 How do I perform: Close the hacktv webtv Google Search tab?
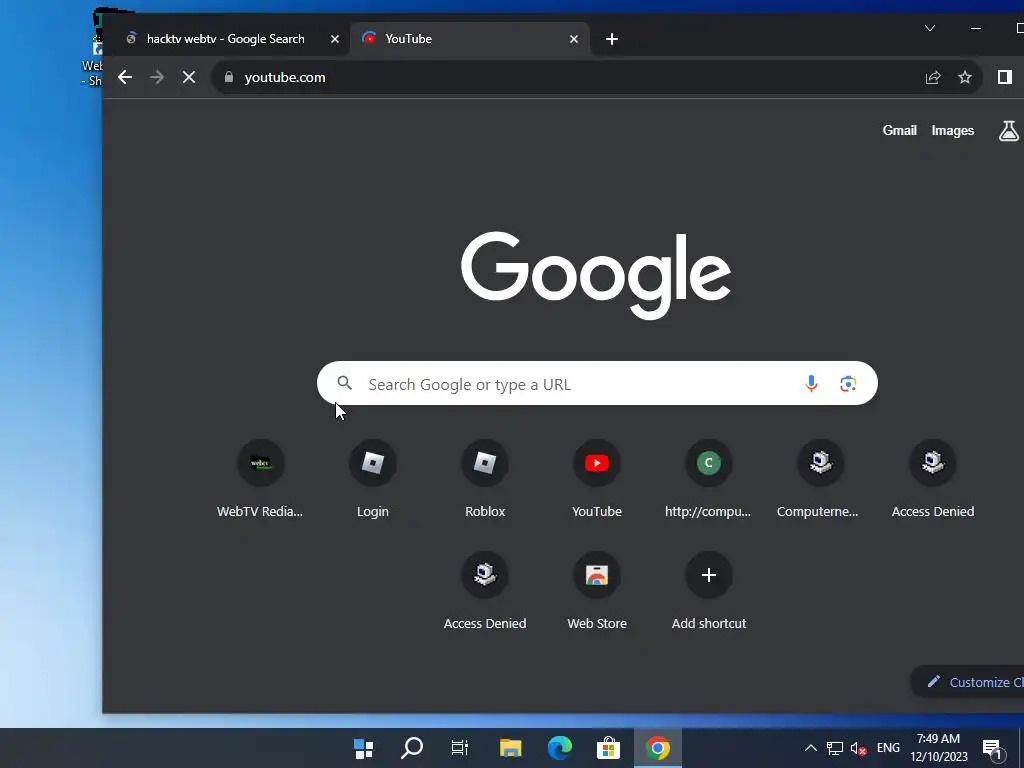pos(334,39)
